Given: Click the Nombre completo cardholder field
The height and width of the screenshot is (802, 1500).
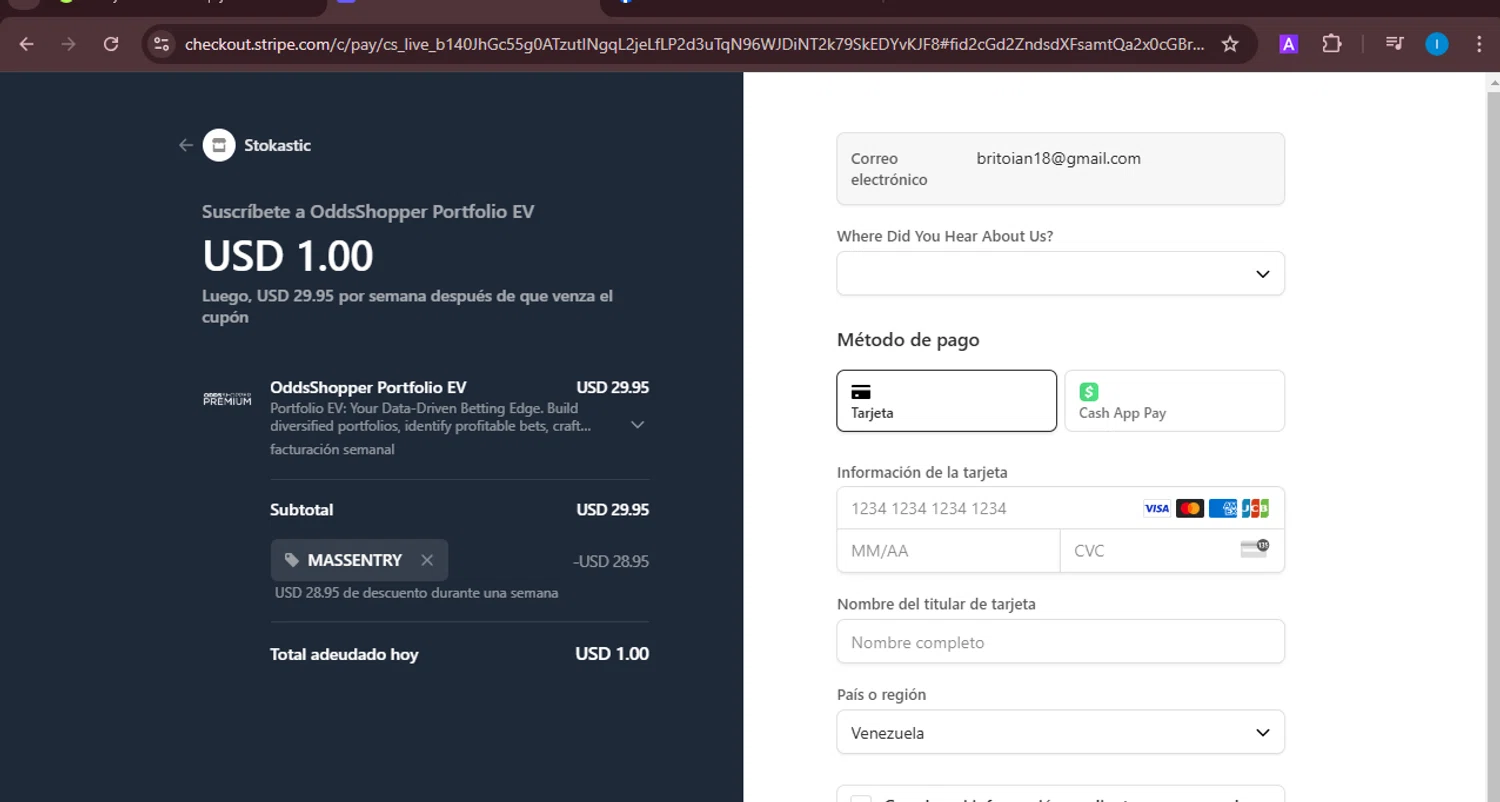Looking at the screenshot, I should tap(1060, 642).
